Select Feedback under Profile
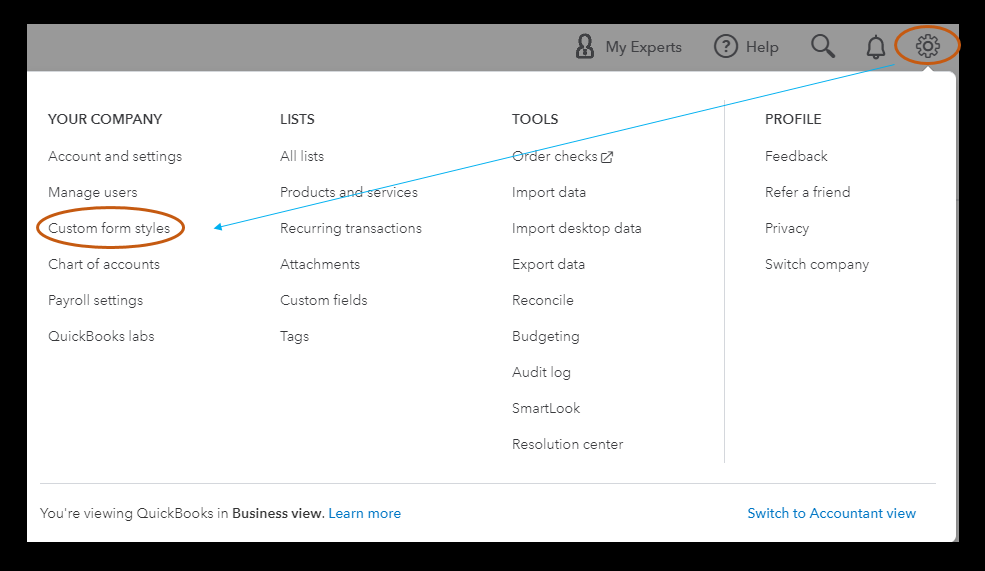The image size is (985, 571). pos(796,156)
